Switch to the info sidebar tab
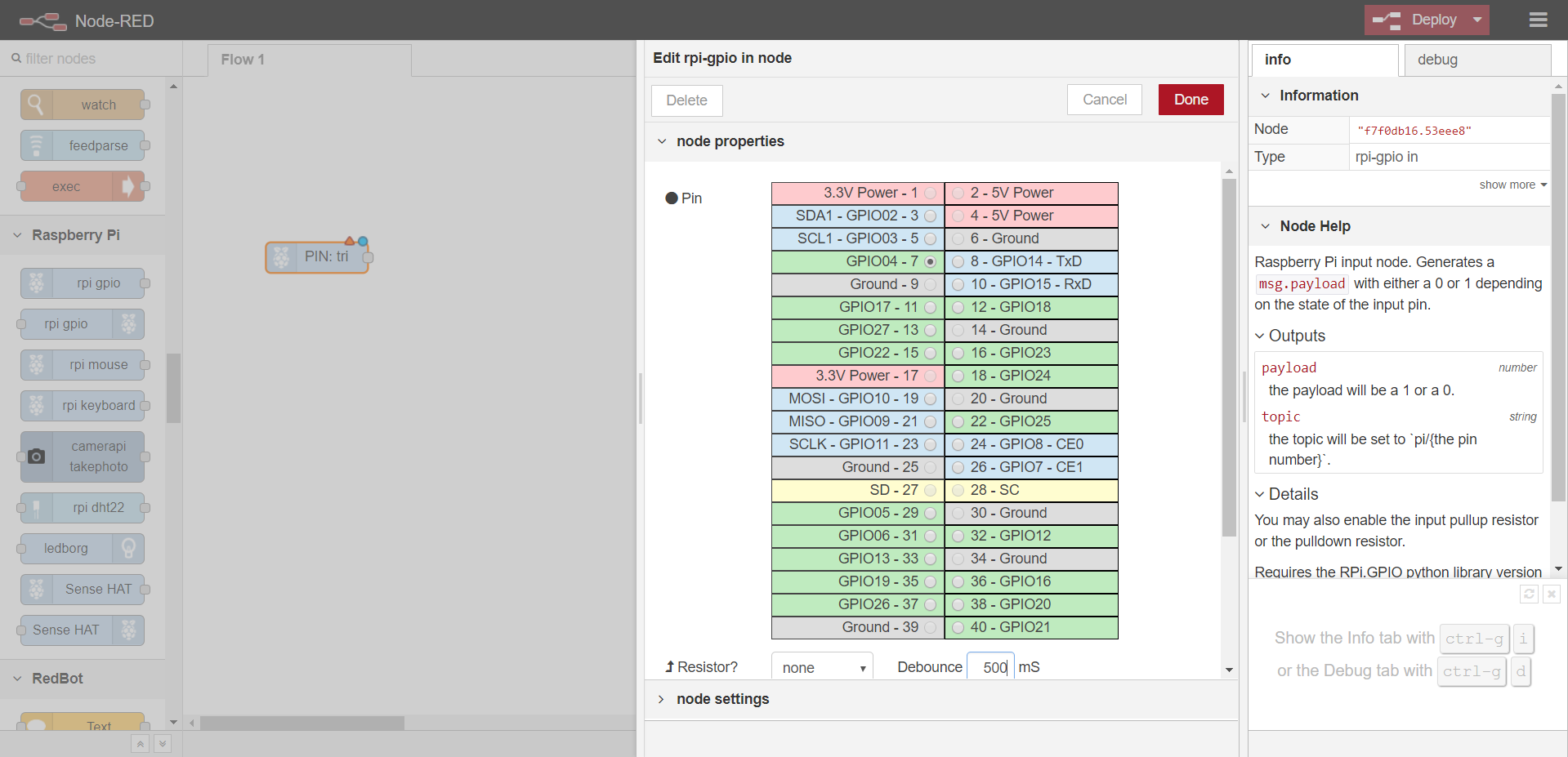1568x757 pixels. tap(1325, 60)
